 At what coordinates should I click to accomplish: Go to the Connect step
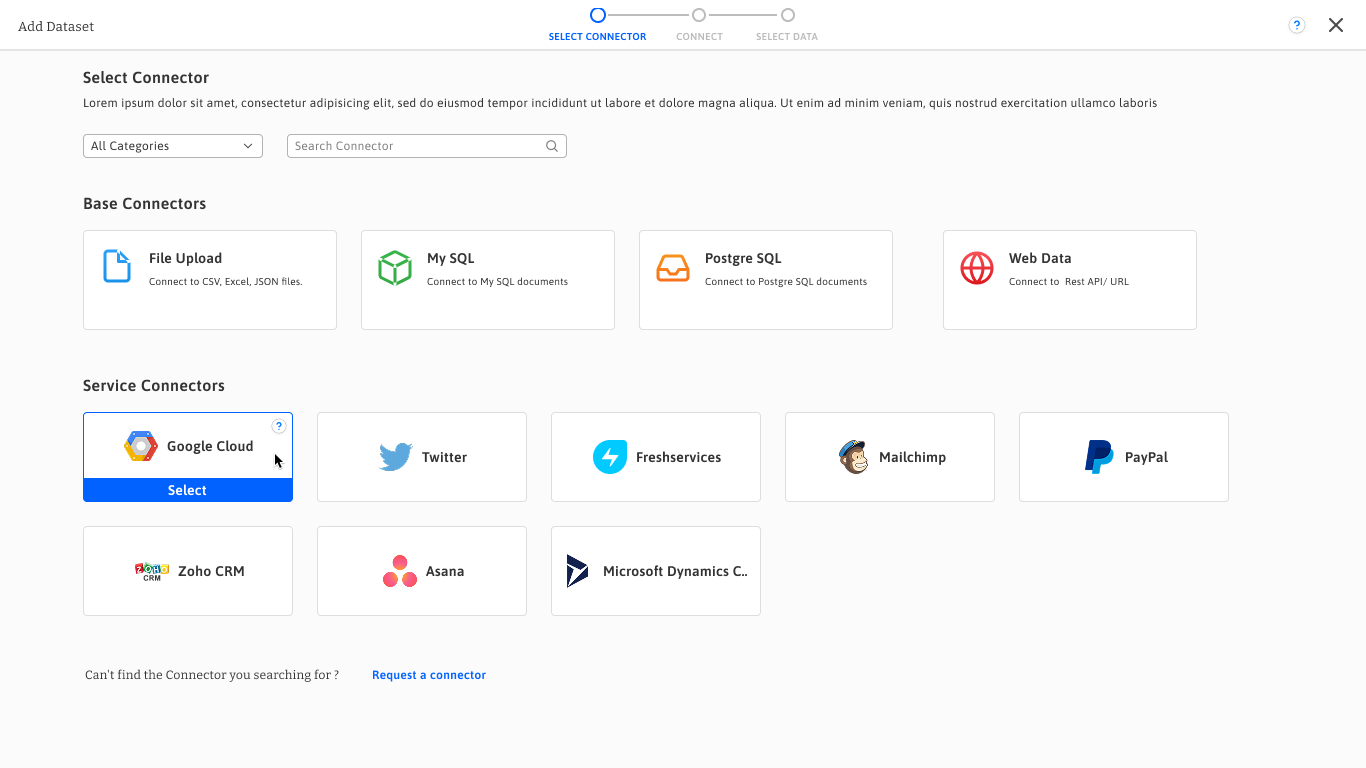699,25
